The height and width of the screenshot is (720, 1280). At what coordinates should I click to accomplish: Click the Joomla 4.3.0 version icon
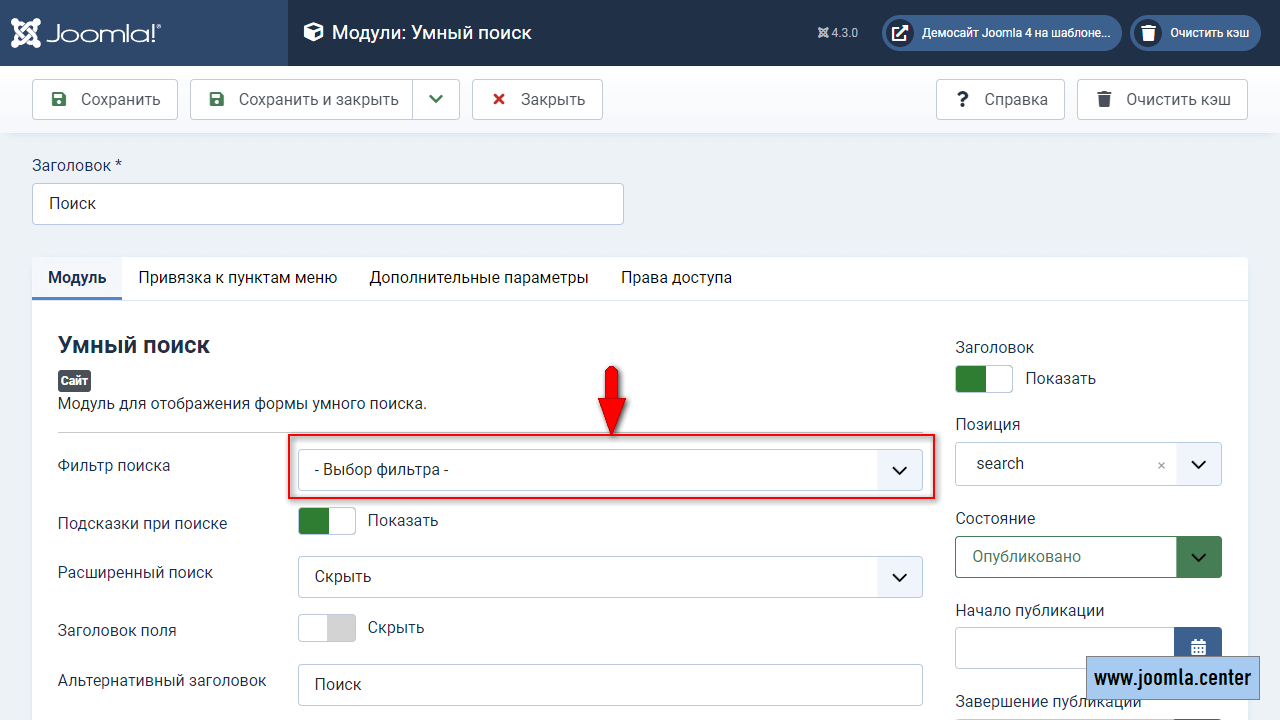(x=823, y=33)
